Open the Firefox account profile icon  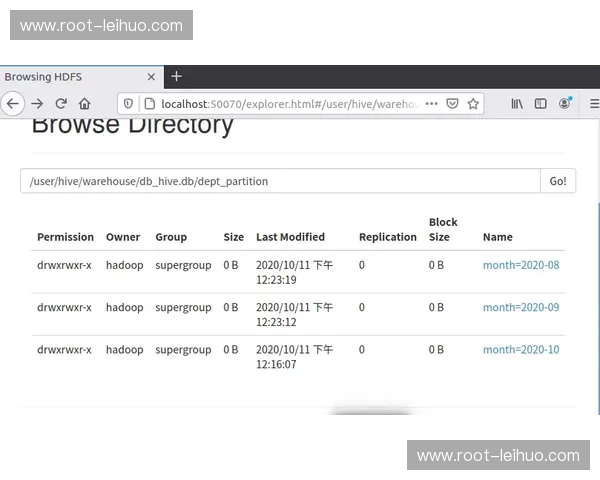[565, 103]
